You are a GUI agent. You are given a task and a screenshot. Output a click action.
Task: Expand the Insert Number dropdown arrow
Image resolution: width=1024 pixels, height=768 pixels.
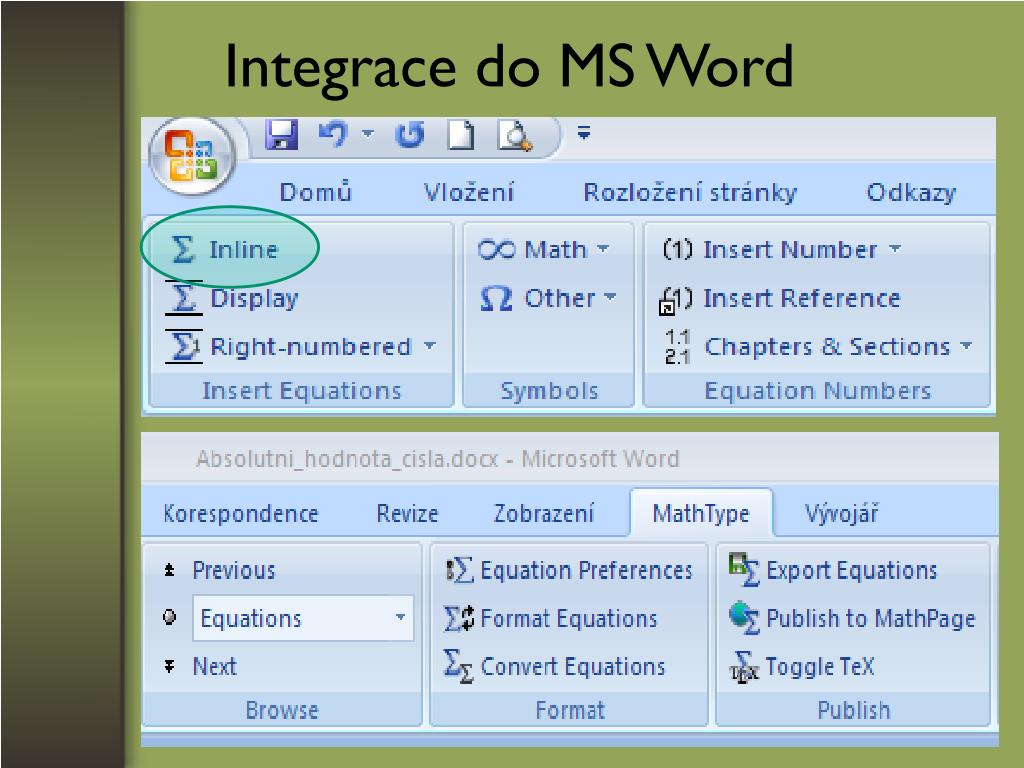coord(895,248)
